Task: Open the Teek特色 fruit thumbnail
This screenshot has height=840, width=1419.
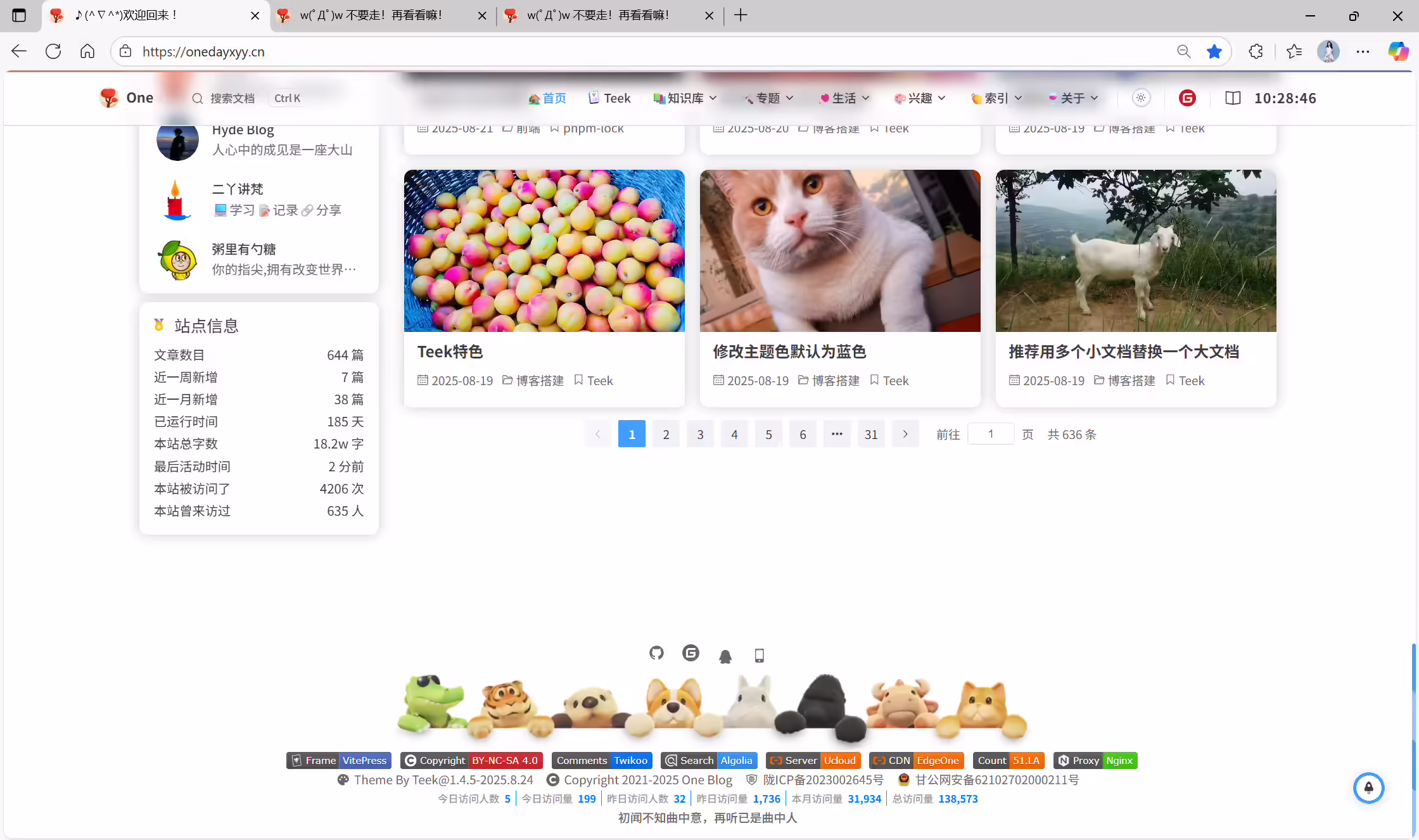Action: [544, 251]
